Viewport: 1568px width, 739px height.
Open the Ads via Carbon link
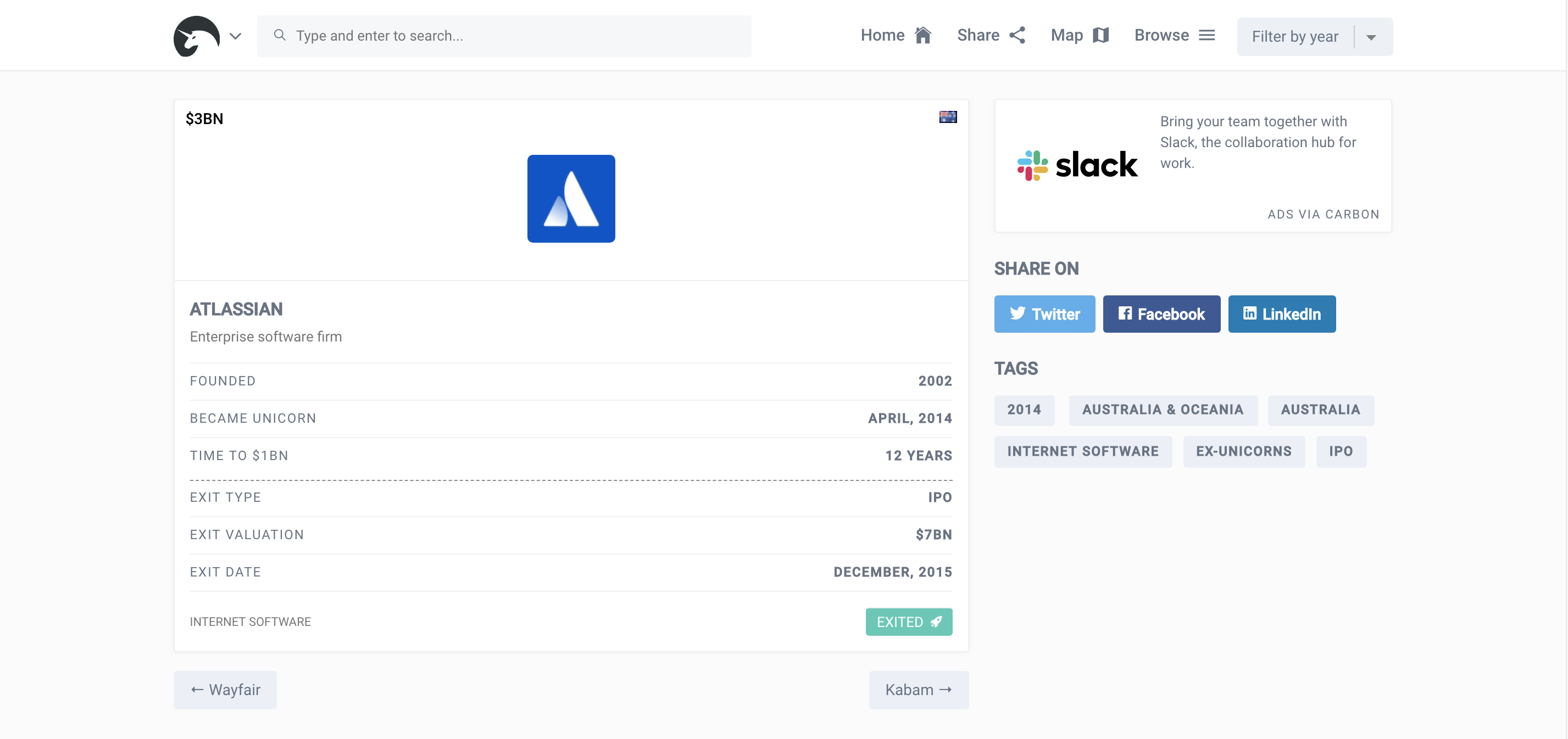point(1323,214)
